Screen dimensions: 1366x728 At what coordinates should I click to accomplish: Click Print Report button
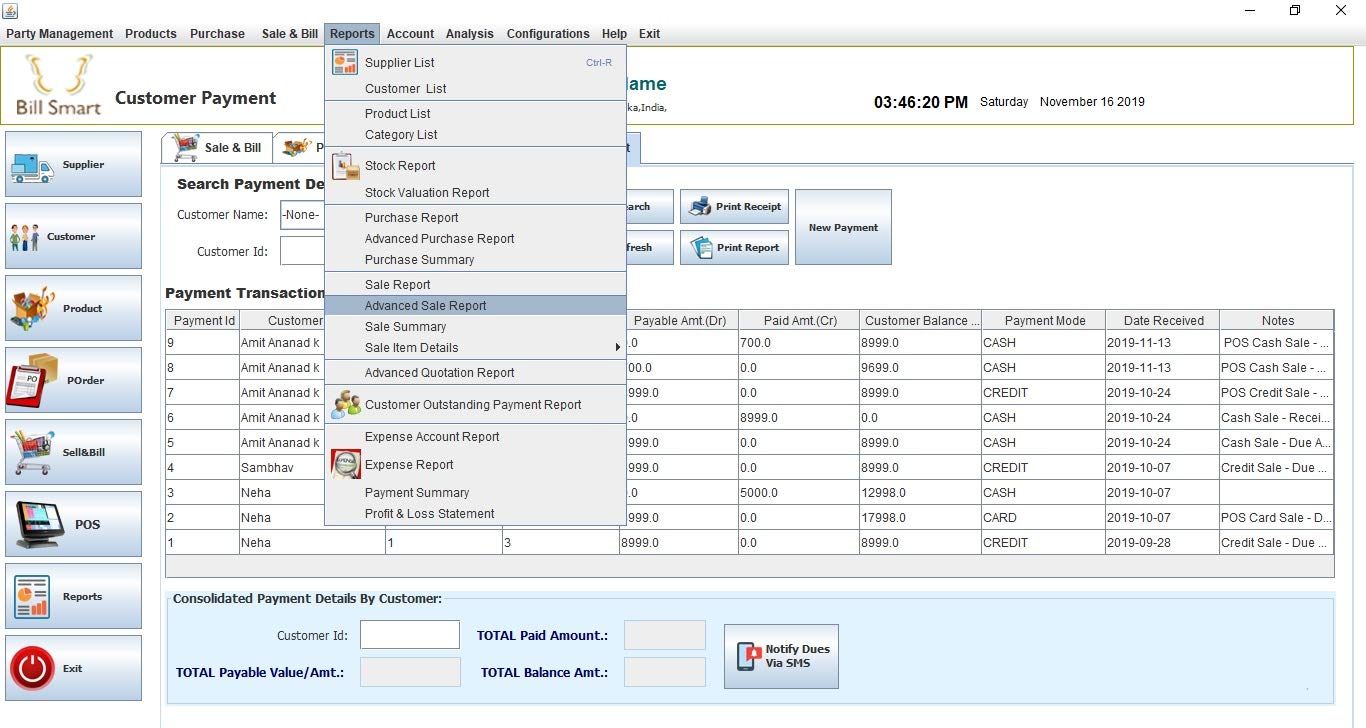735,248
